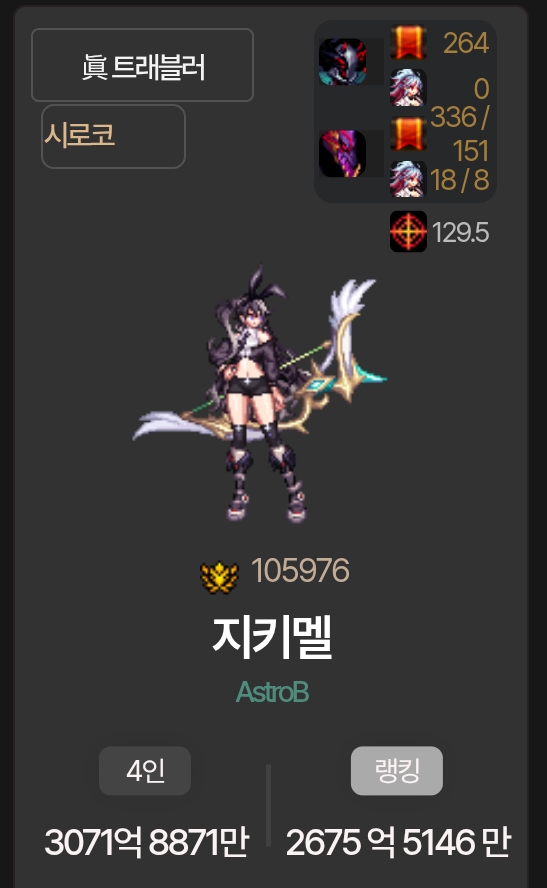Switch to the 랭킹 tab
The image size is (547, 888).
[397, 771]
